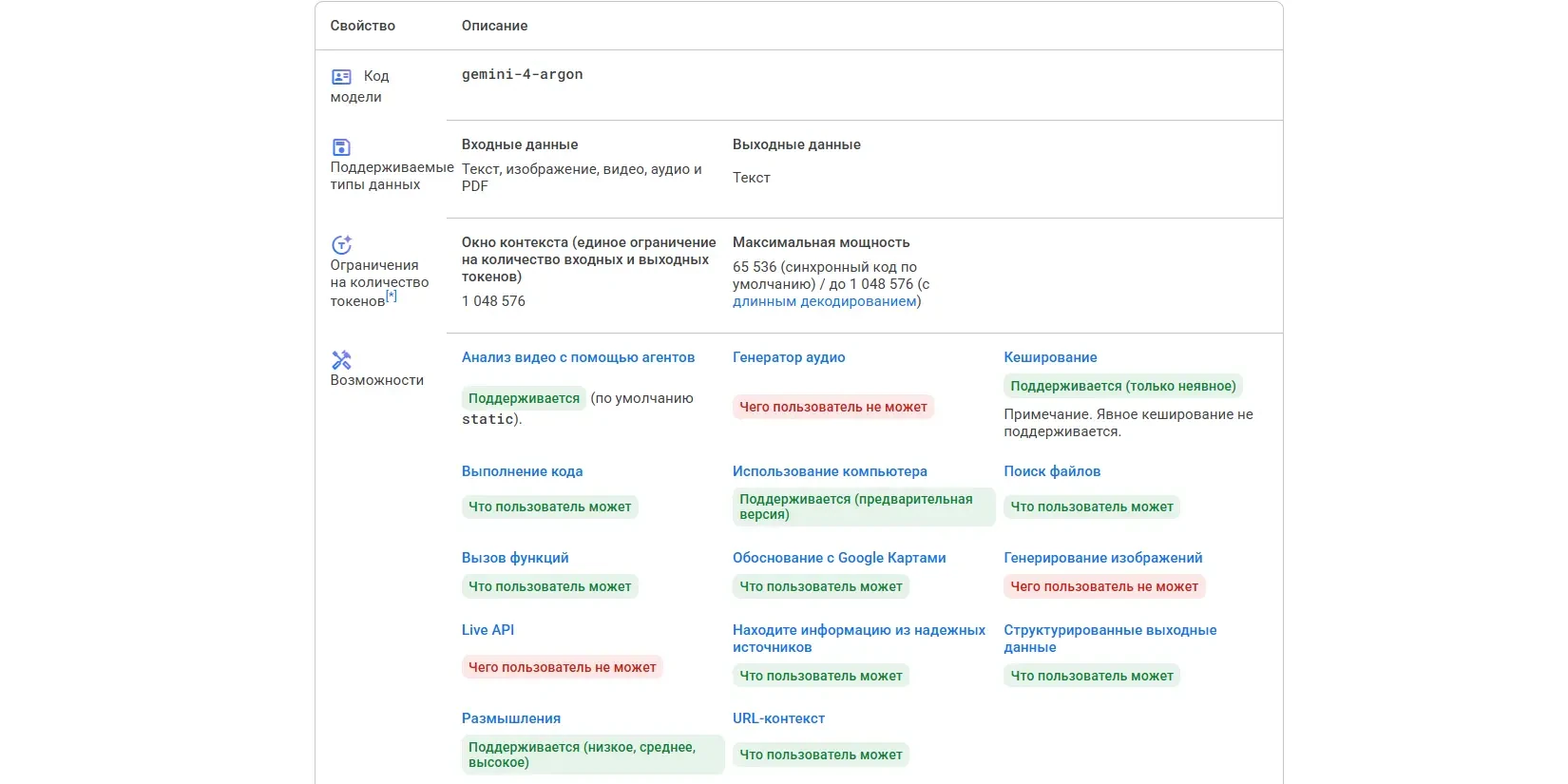Open the 'Генератор аудио' link

coord(789,357)
